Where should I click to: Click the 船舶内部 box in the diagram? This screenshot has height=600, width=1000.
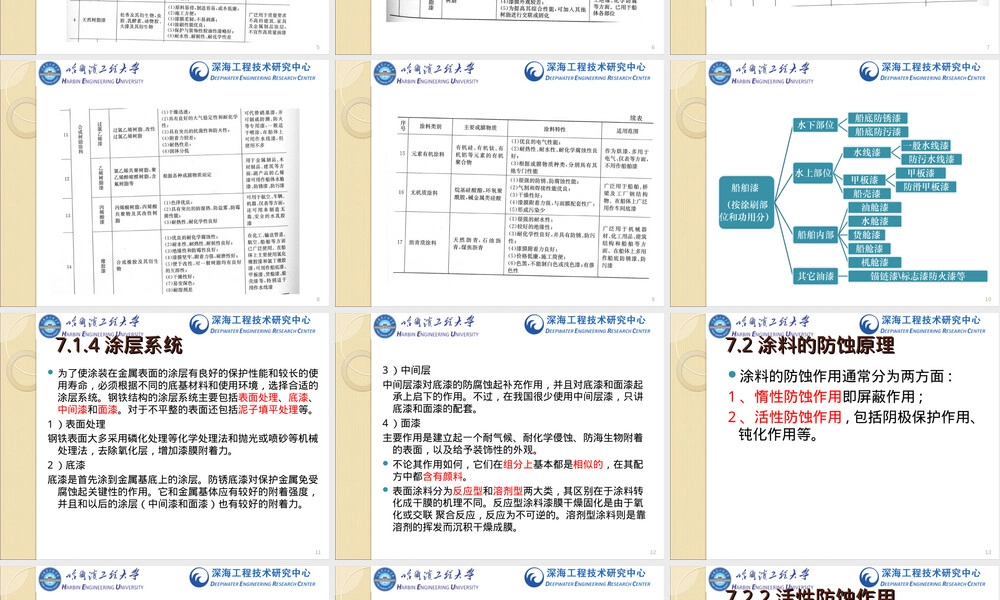[x=815, y=235]
